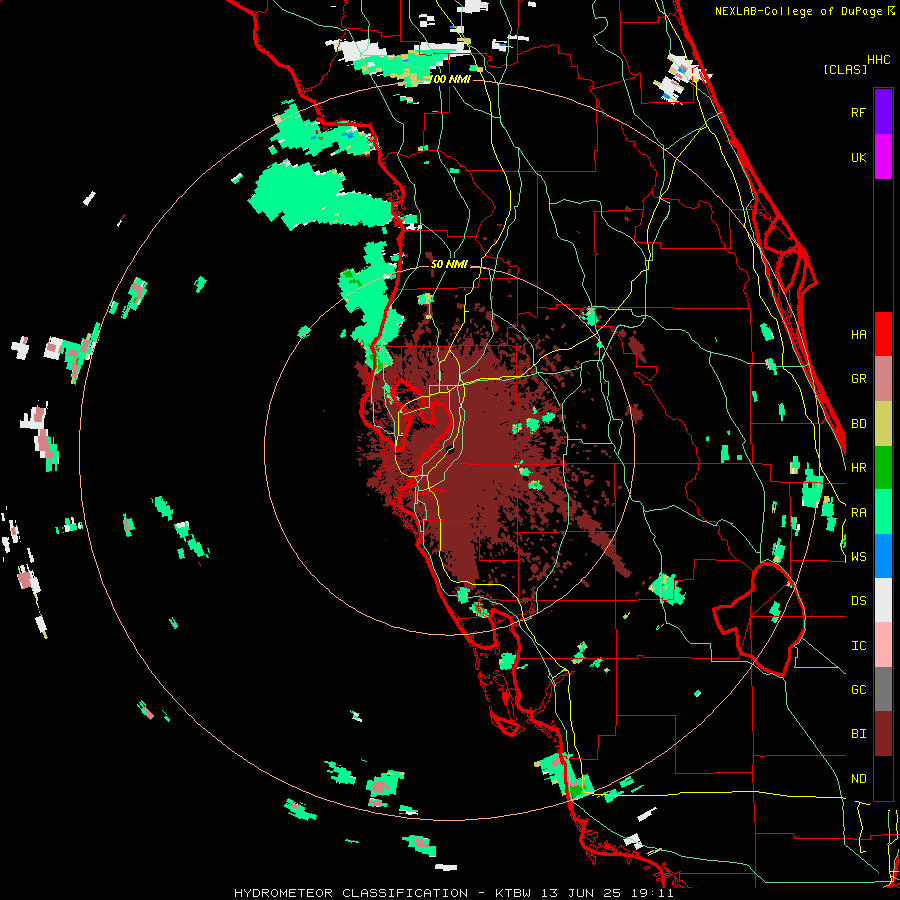
Task: Click the ND legend label
Action: coord(858,778)
